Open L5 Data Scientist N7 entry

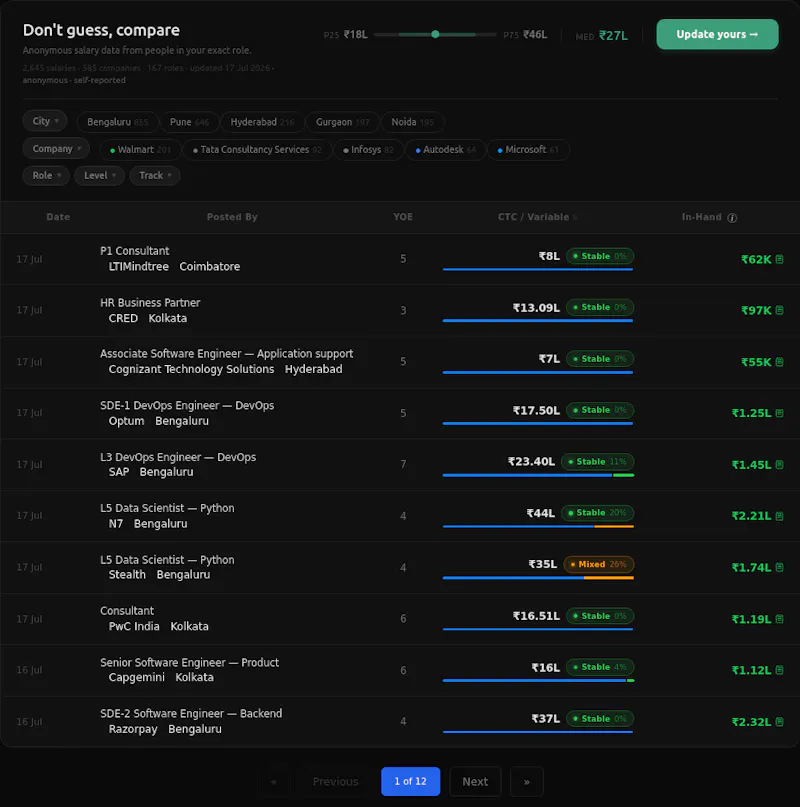(399, 516)
